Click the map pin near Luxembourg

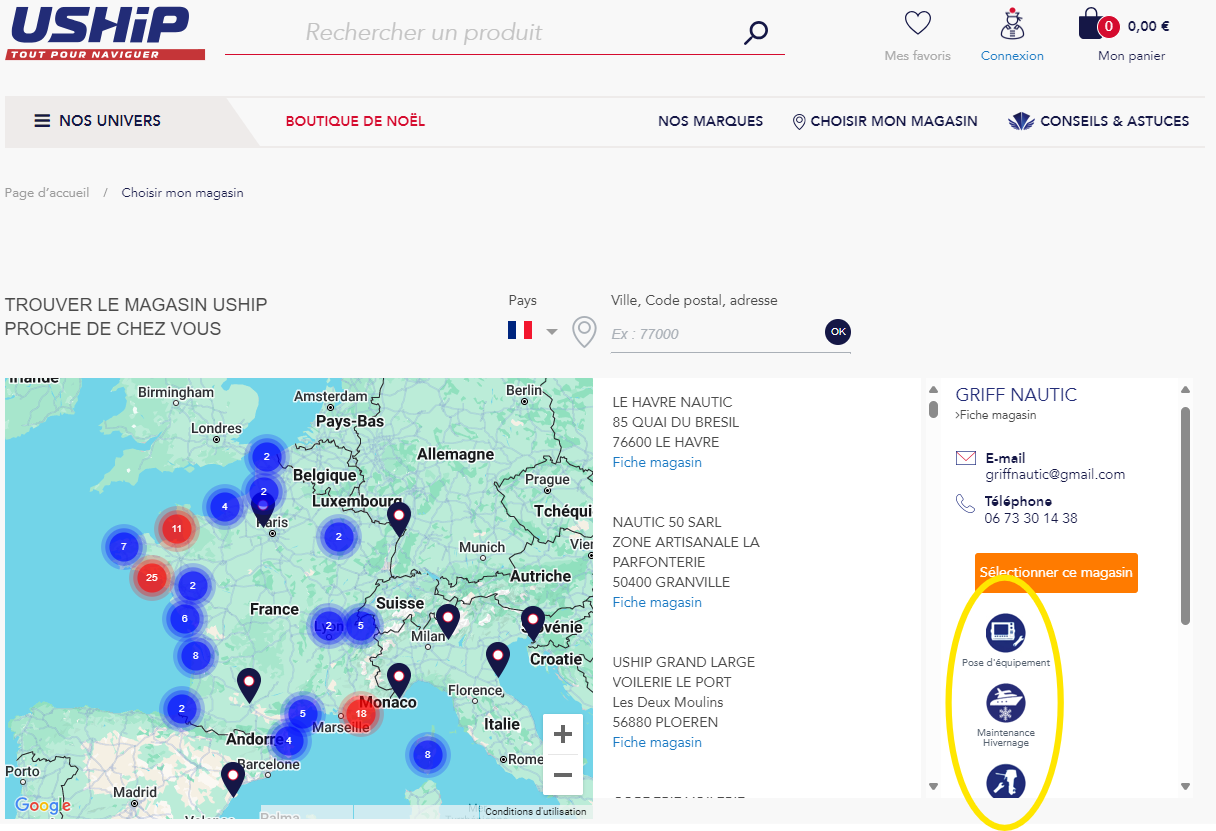(399, 519)
